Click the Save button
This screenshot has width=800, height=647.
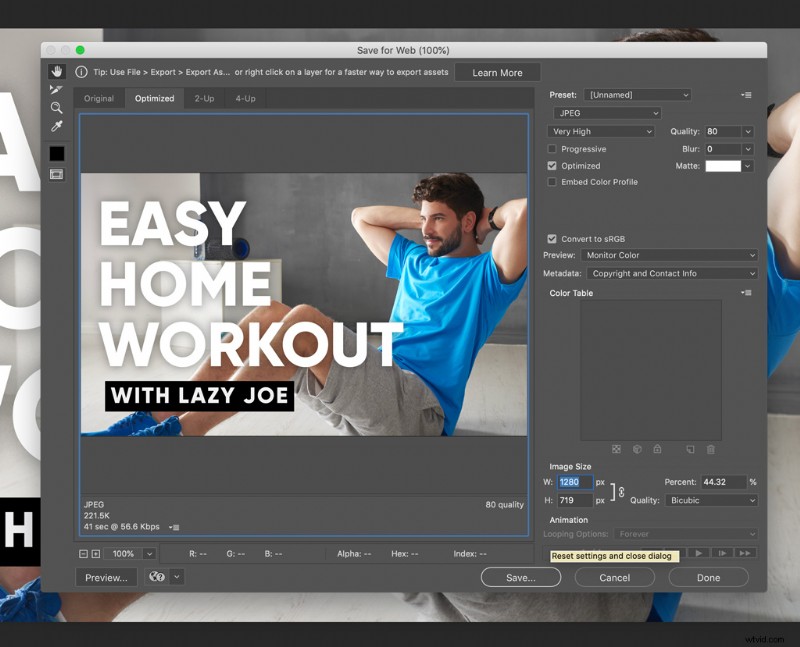pyautogui.click(x=520, y=577)
